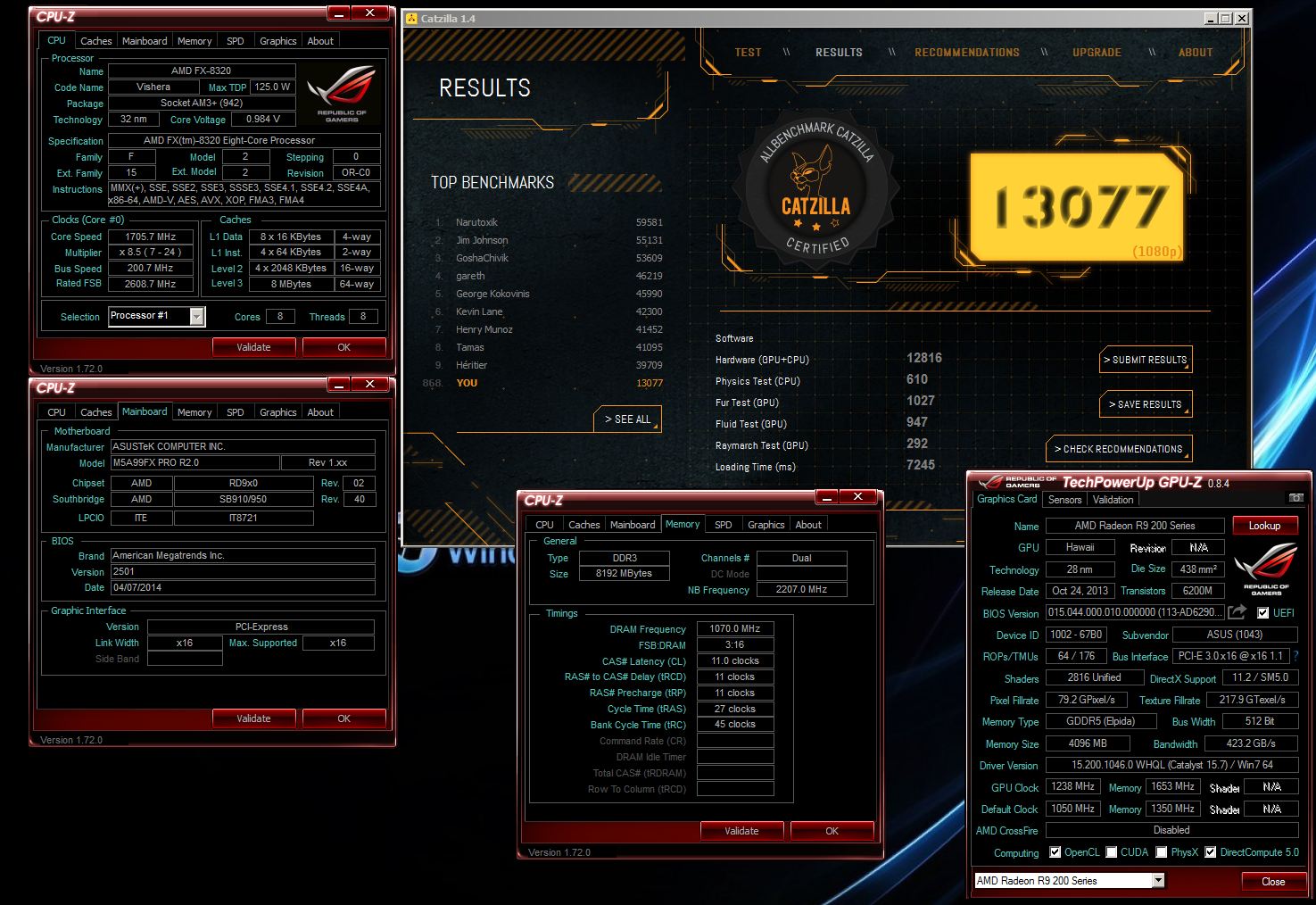1316x905 pixels.
Task: Toggle the CUDA checkbox
Action: coord(1112,852)
